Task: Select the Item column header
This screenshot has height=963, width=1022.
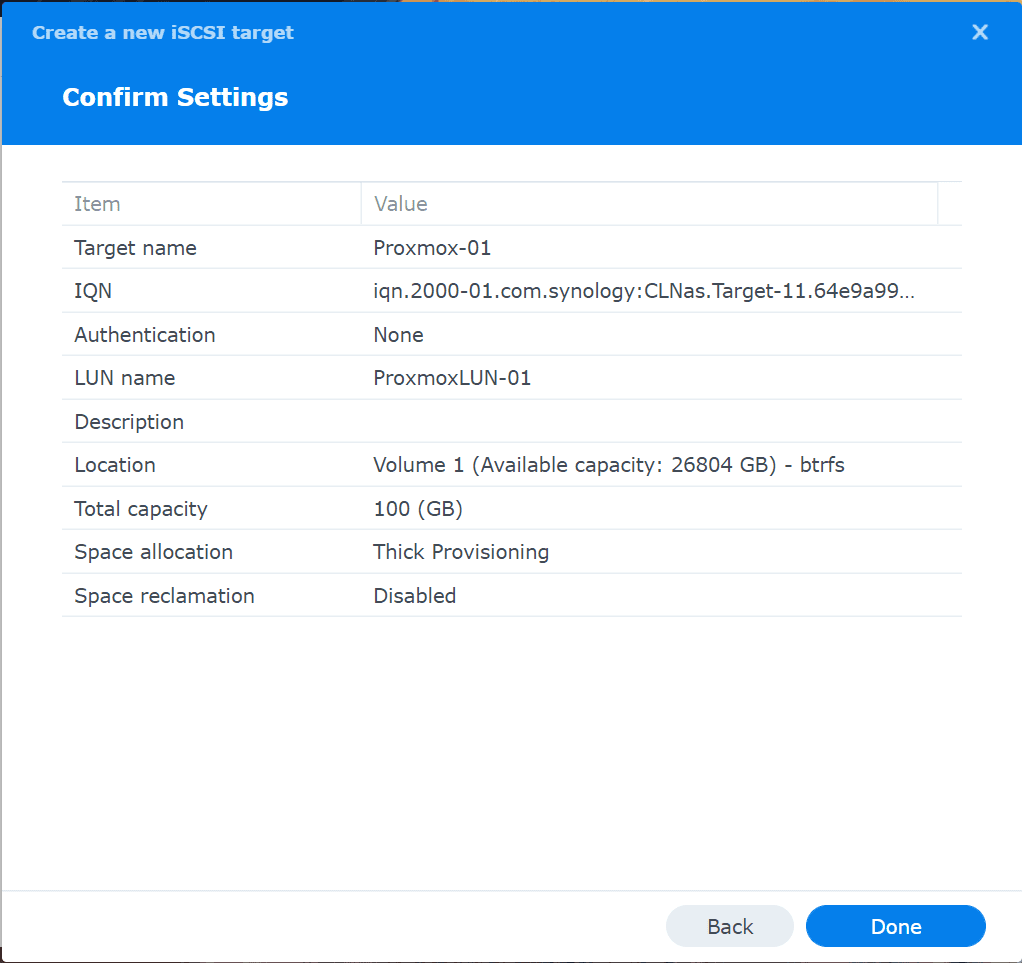Action: coord(97,203)
